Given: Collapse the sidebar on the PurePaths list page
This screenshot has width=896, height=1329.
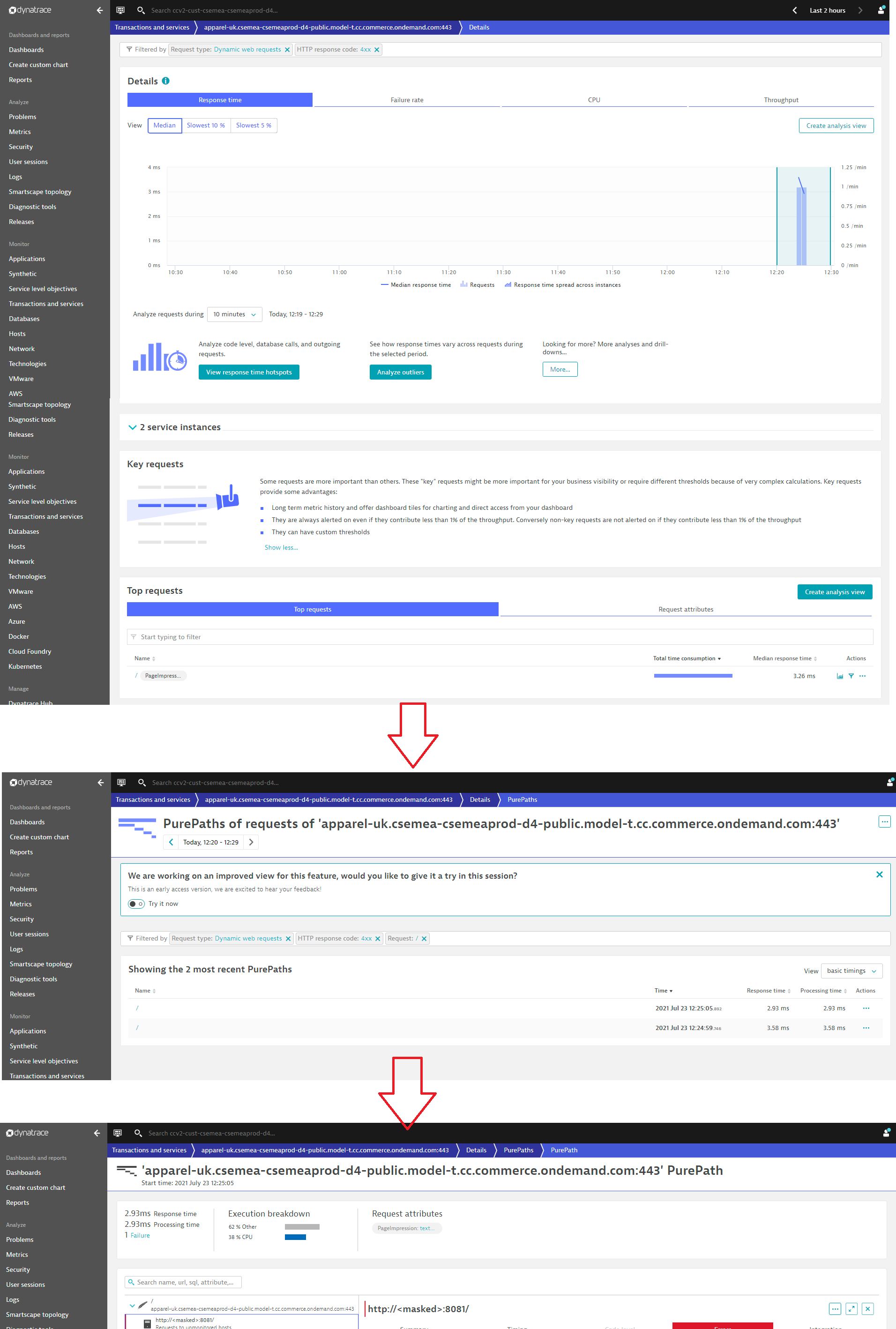Looking at the screenshot, I should [101, 783].
